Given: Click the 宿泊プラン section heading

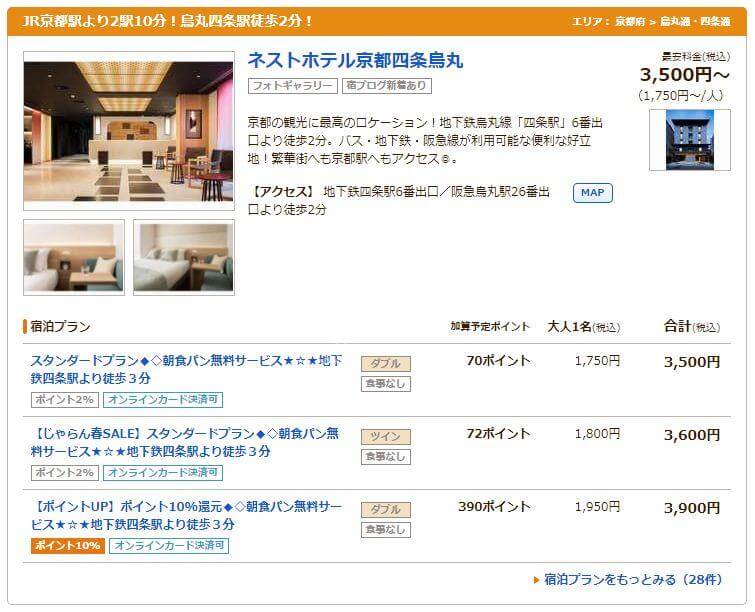Looking at the screenshot, I should point(60,326).
